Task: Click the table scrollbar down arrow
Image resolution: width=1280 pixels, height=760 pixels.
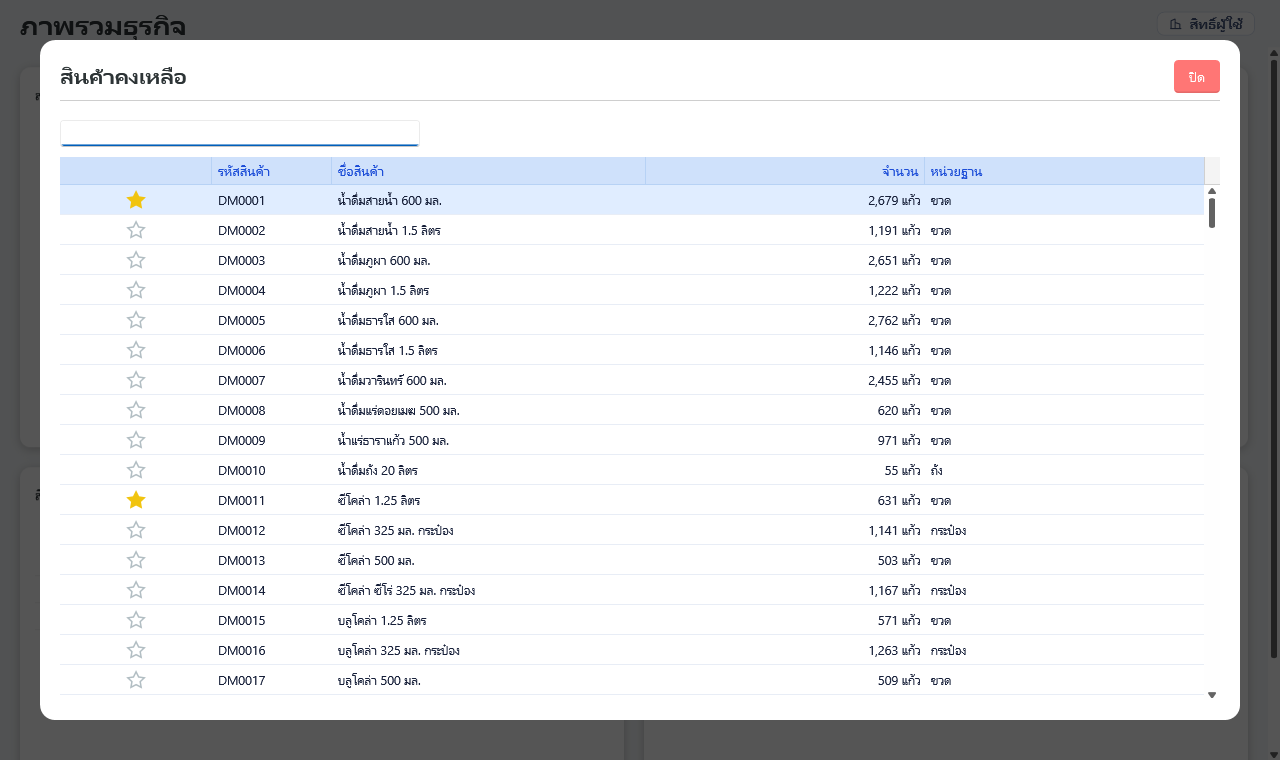Action: (x=1212, y=695)
